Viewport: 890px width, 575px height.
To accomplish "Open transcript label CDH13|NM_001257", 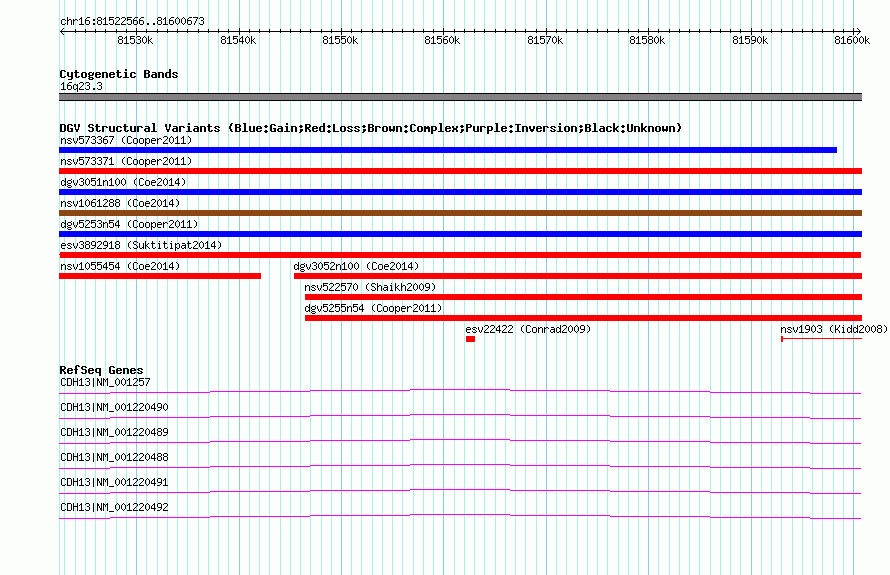I will [x=105, y=383].
